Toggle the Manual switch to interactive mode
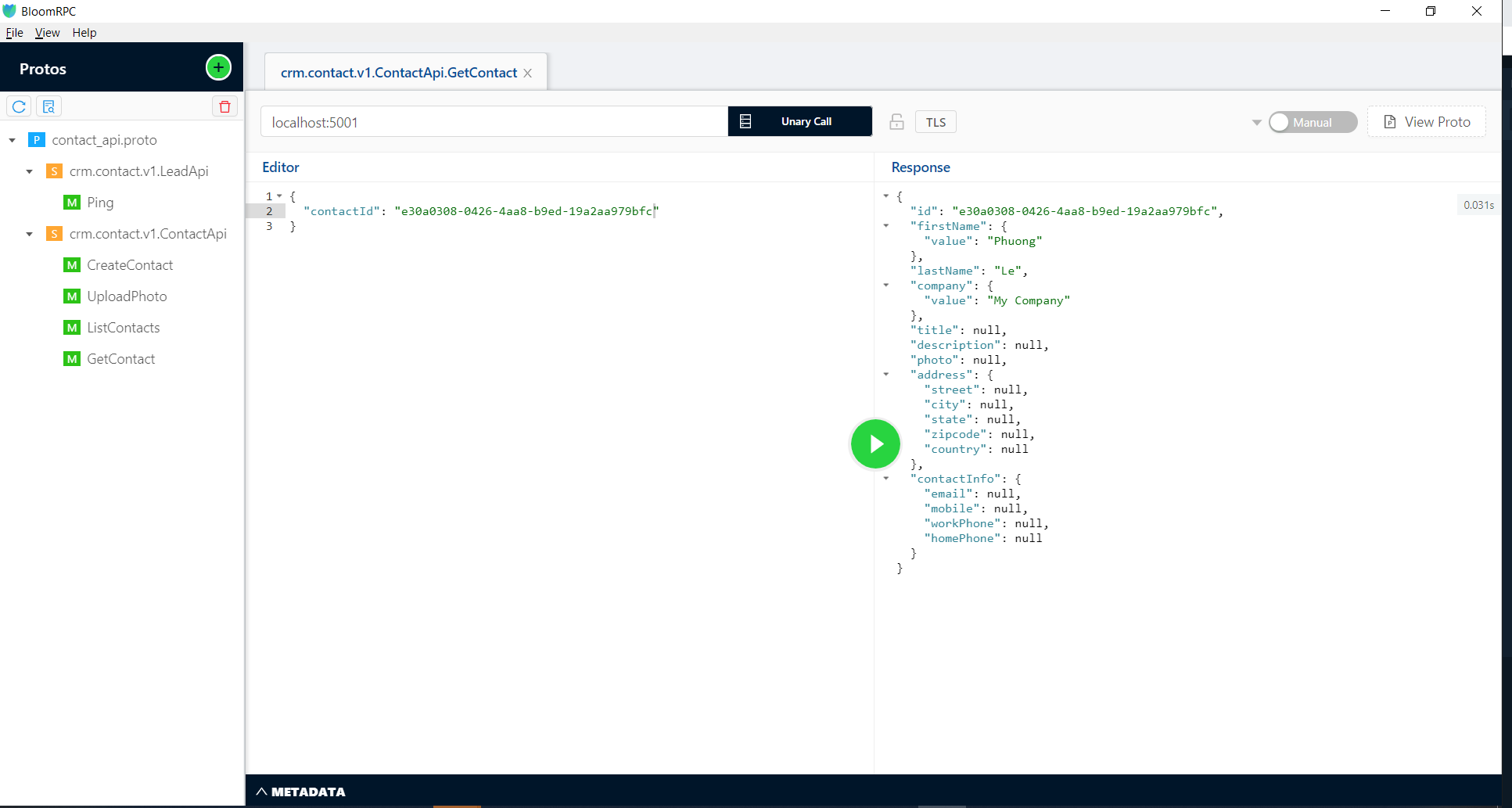This screenshot has height=808, width=1512. 1313,122
